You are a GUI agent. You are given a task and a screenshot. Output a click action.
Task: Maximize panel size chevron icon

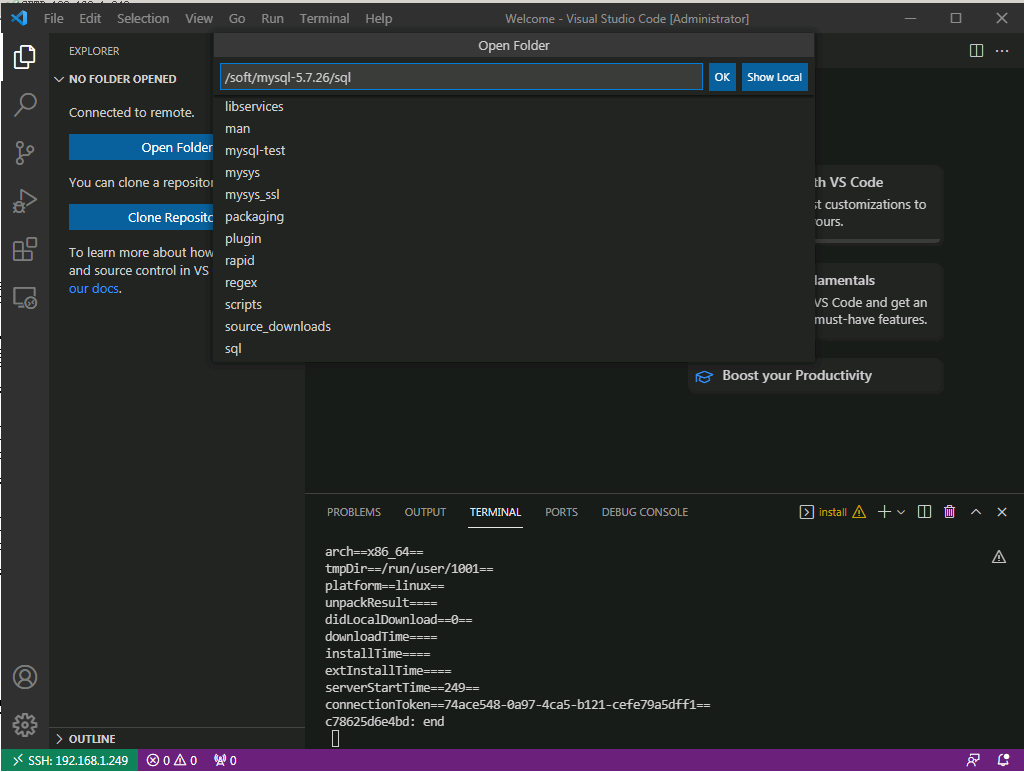pyautogui.click(x=976, y=512)
